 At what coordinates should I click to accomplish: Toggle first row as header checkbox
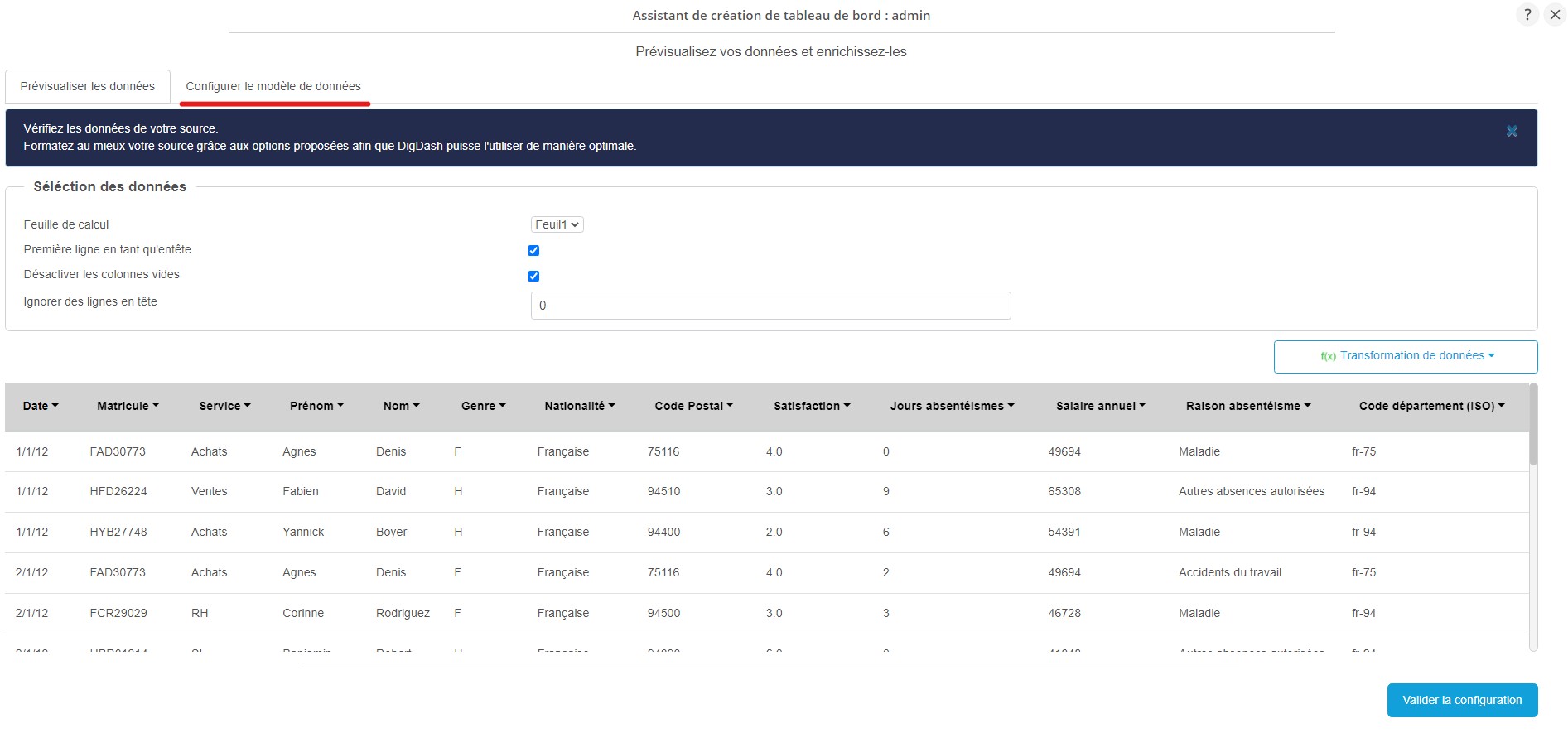533,250
